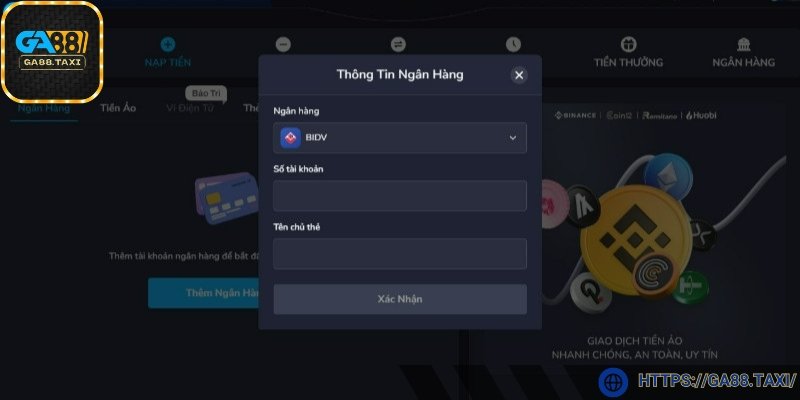This screenshot has height=400, width=800.
Task: Click the minus withdrawal icon
Action: coord(283,44)
